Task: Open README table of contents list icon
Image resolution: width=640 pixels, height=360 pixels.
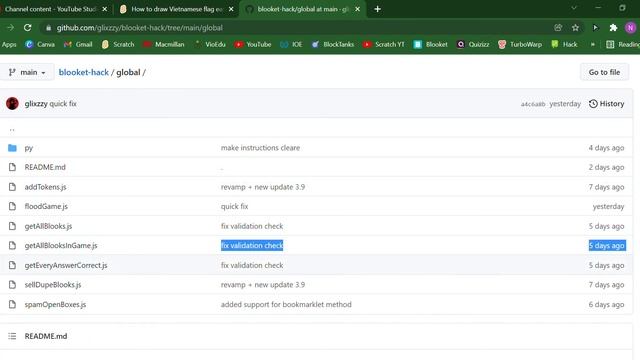Action: pos(12,336)
